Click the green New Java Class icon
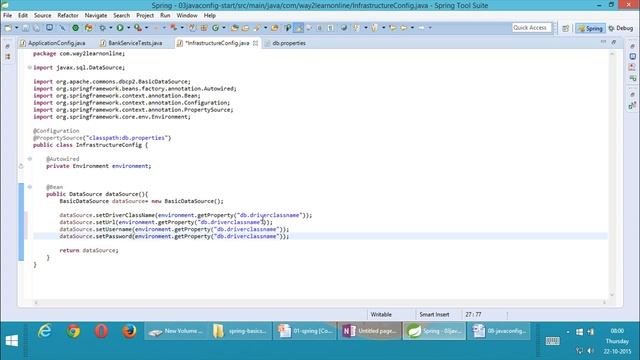Viewport: 640px width, 360px height. (x=215, y=28)
